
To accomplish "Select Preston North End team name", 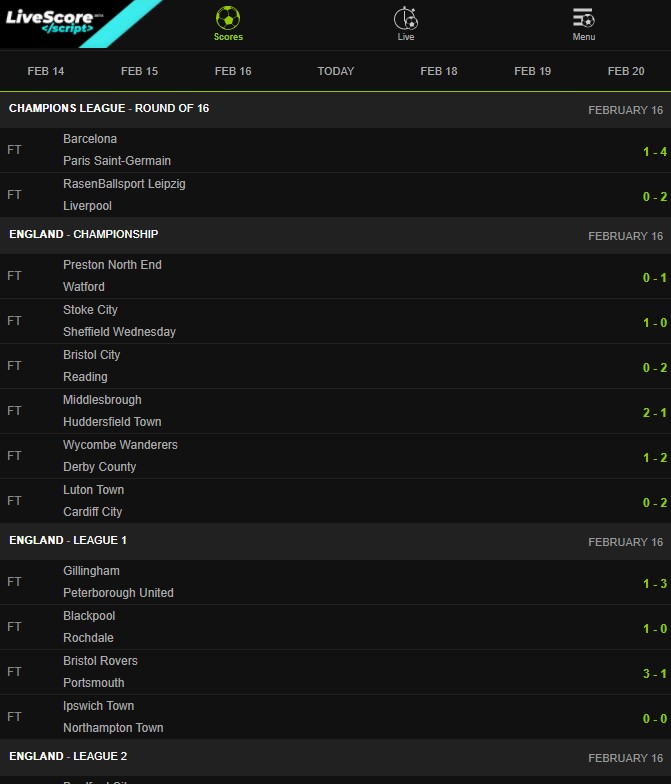I will pos(112,265).
